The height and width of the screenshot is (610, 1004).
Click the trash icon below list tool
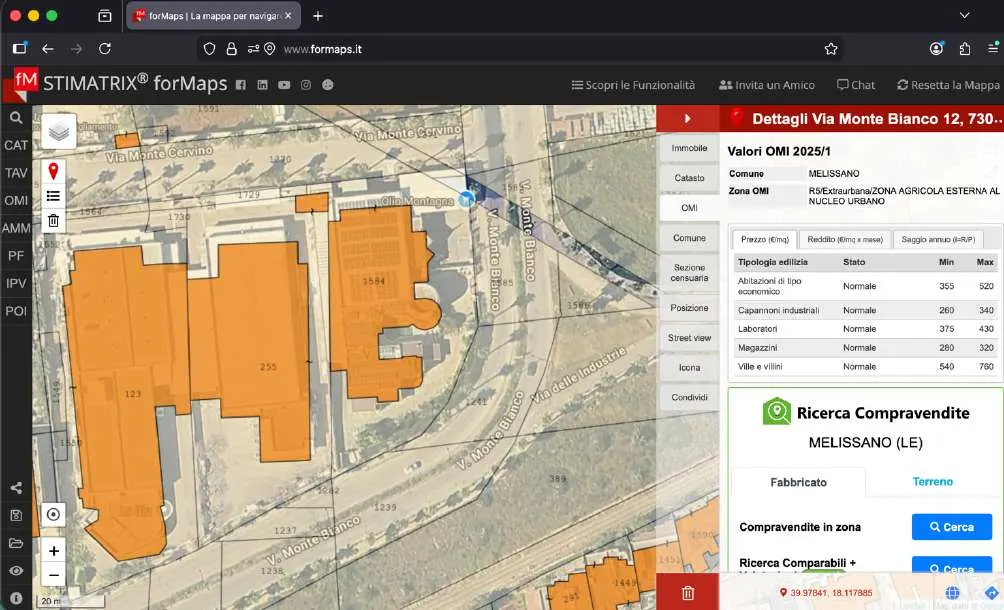(x=53, y=221)
